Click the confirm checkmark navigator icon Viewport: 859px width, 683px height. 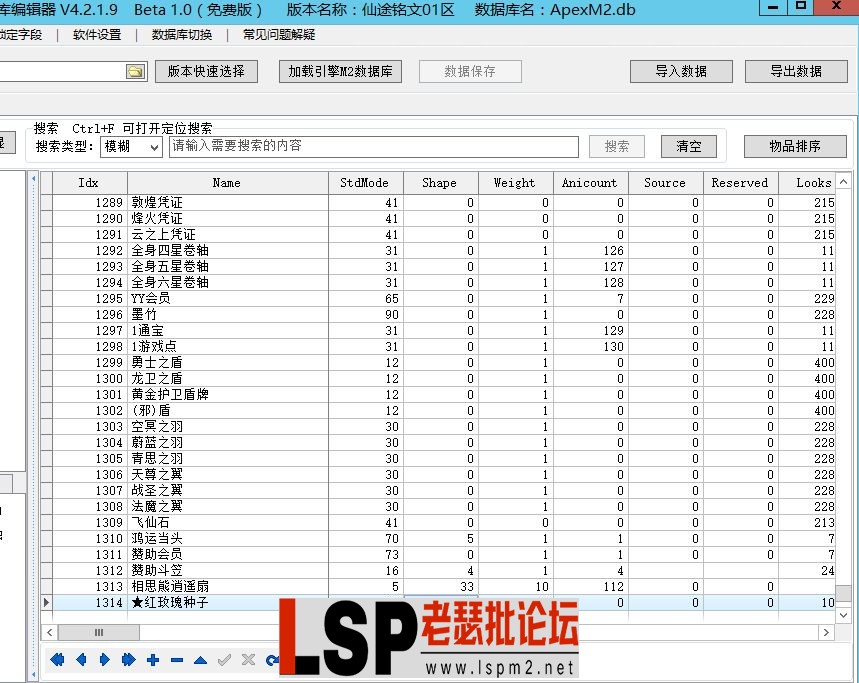click(x=222, y=658)
